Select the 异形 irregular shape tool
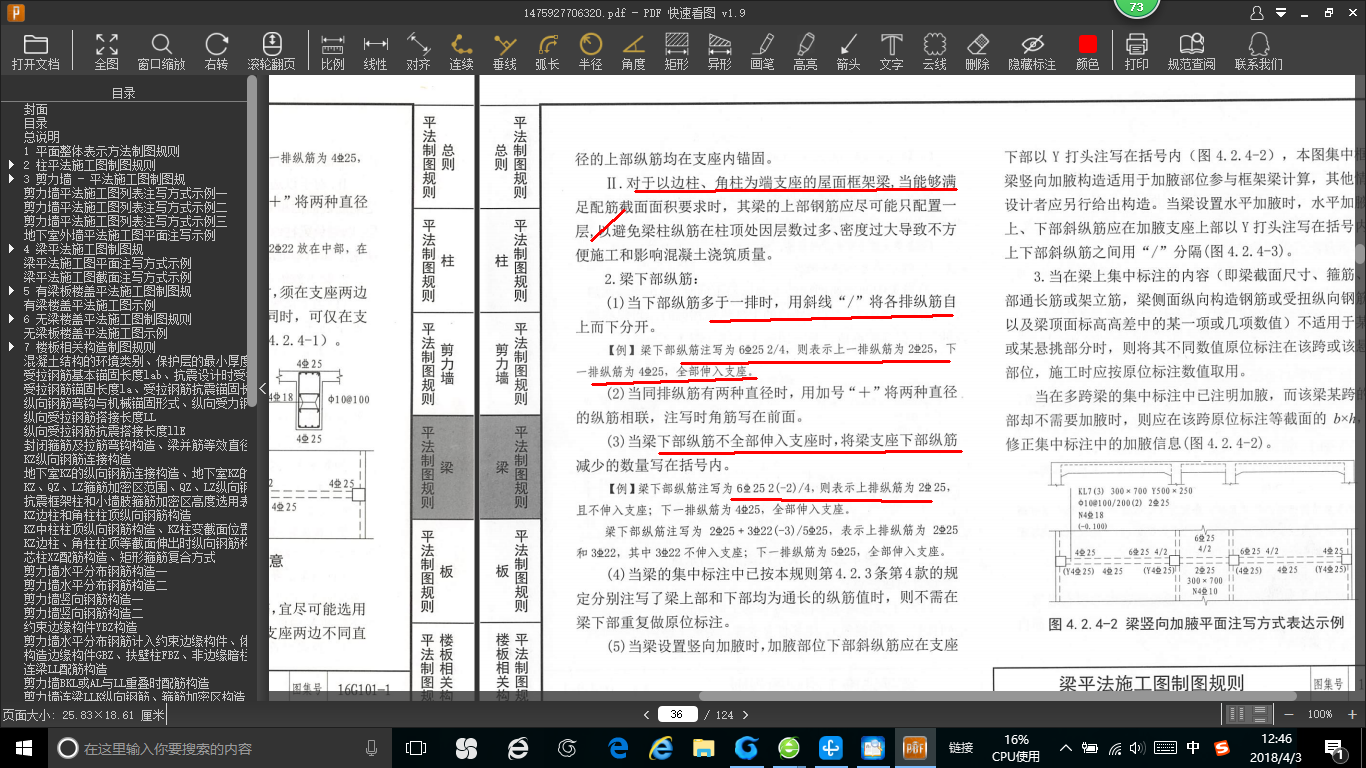The image size is (1366, 768). click(x=720, y=51)
